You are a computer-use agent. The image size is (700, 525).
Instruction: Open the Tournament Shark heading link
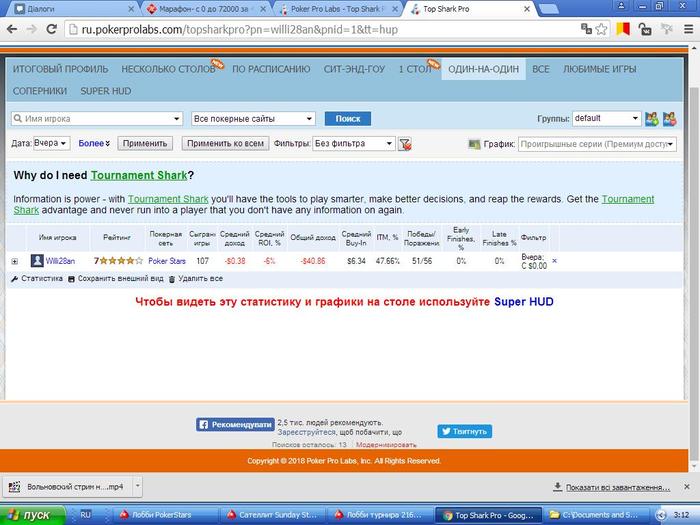pyautogui.click(x=139, y=175)
